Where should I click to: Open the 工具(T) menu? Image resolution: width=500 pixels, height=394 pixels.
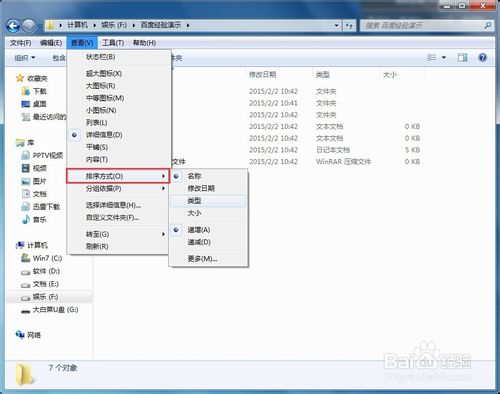tap(113, 43)
